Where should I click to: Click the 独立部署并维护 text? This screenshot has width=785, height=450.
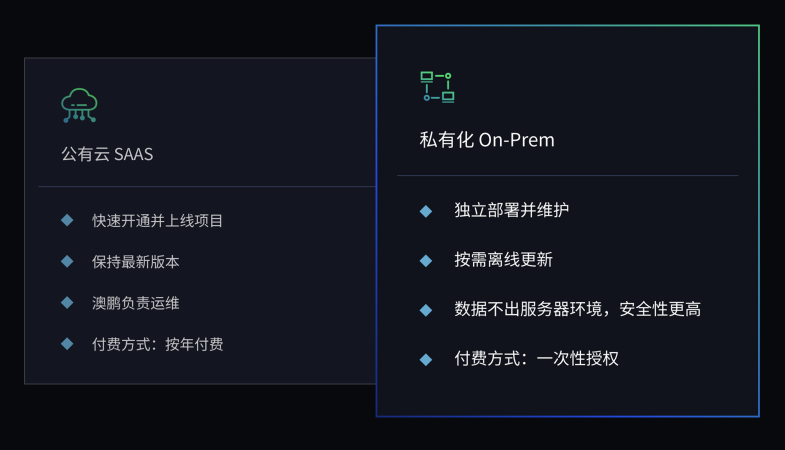click(512, 210)
